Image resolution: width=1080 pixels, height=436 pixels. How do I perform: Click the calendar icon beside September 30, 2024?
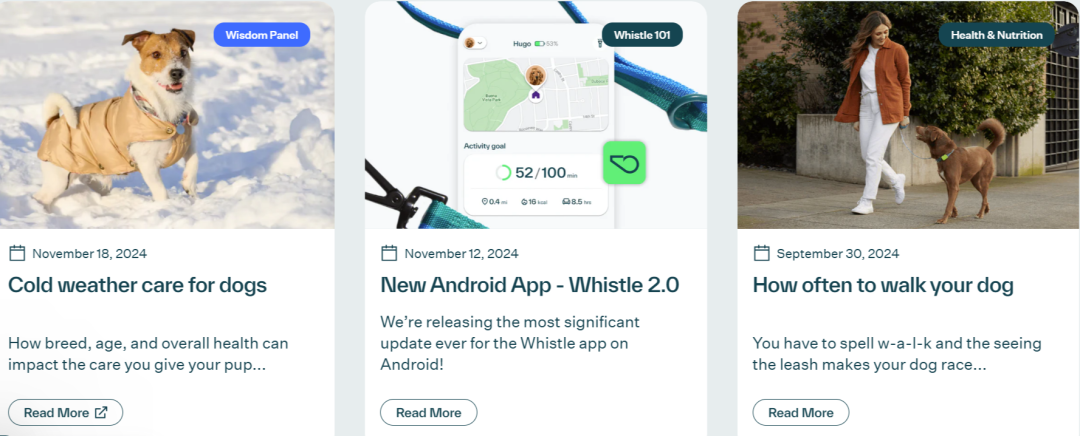tap(761, 253)
